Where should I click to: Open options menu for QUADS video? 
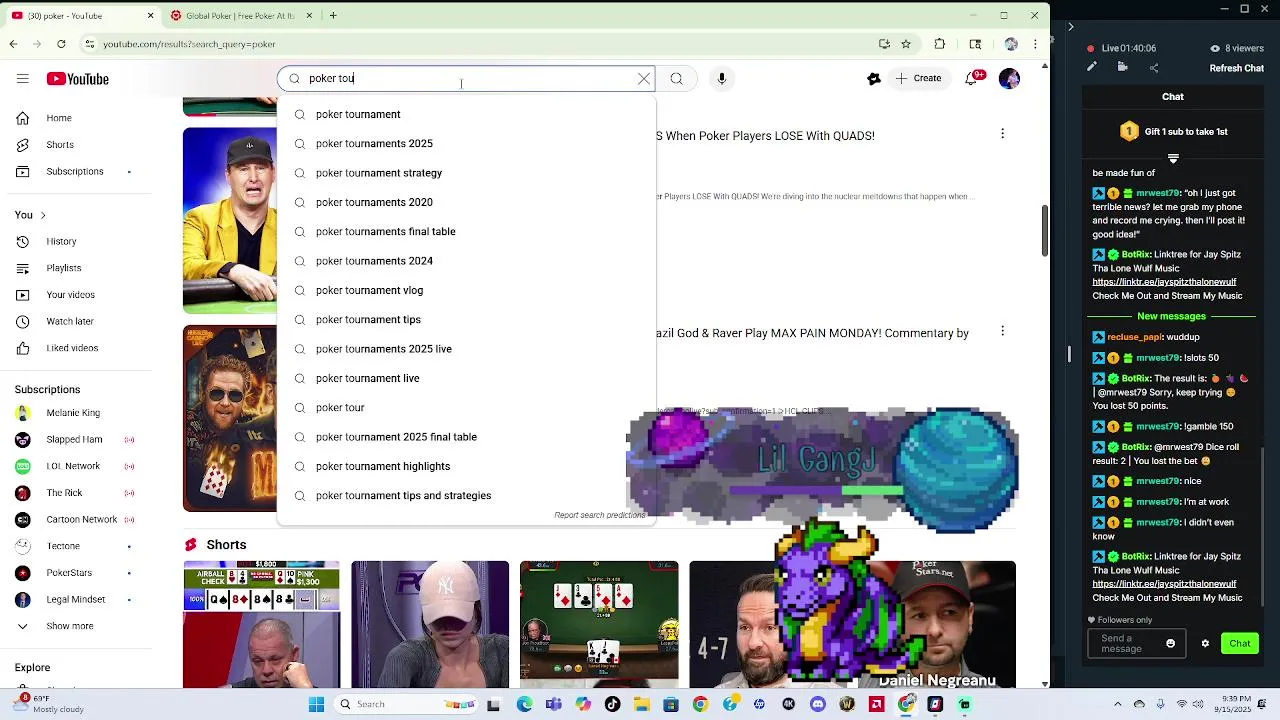[1003, 134]
